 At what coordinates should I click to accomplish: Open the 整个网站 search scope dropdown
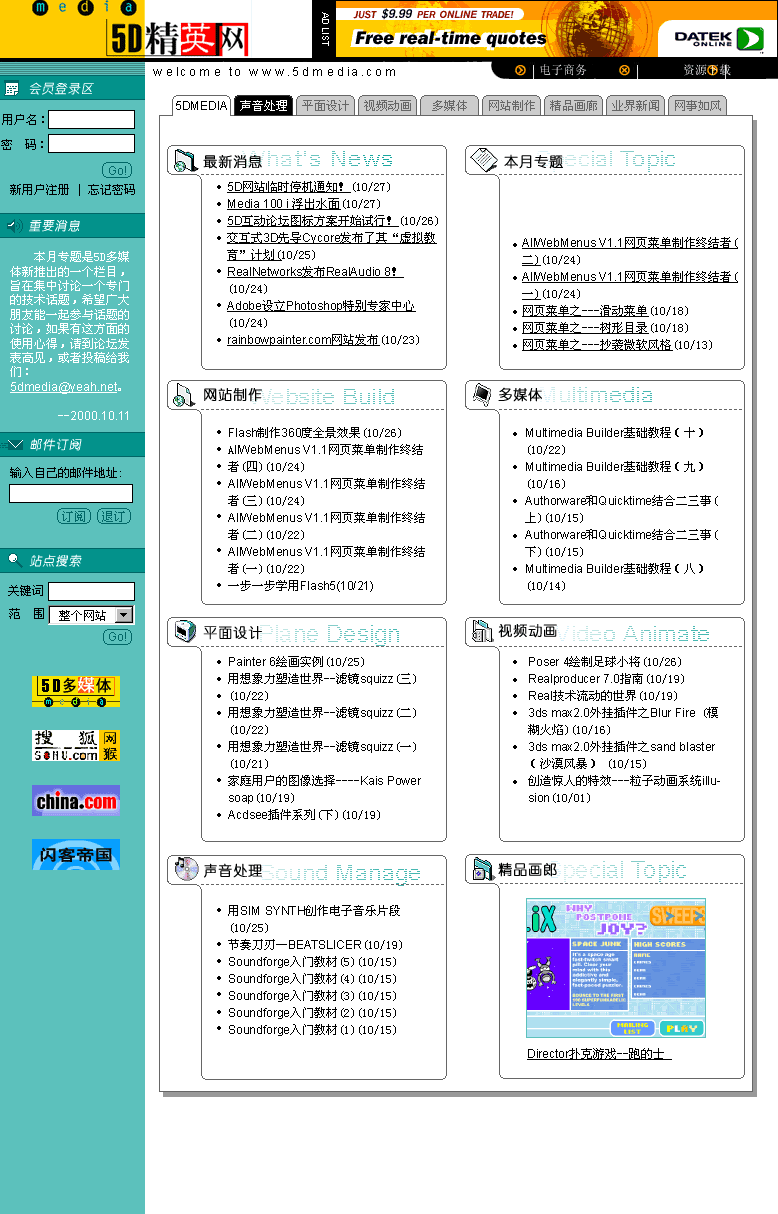(x=92, y=615)
